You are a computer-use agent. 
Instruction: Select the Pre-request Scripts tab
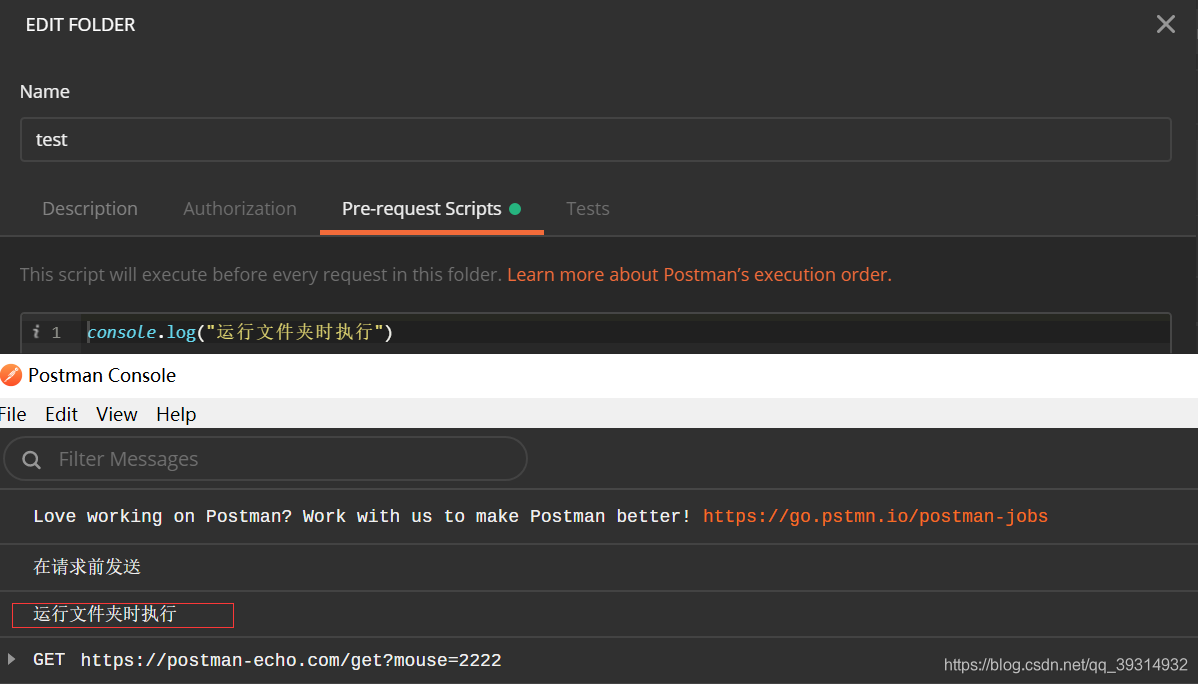(x=432, y=209)
